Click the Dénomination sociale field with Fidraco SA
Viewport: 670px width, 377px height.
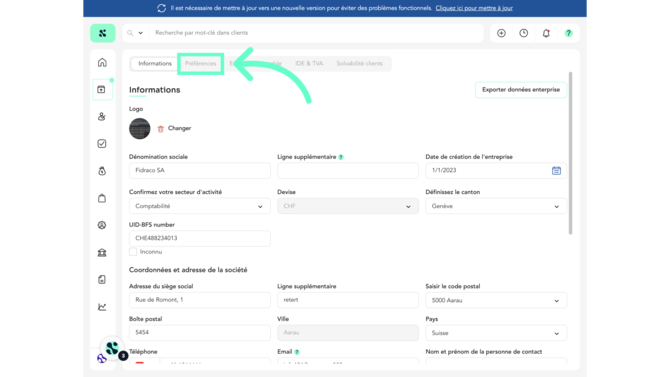pyautogui.click(x=200, y=170)
